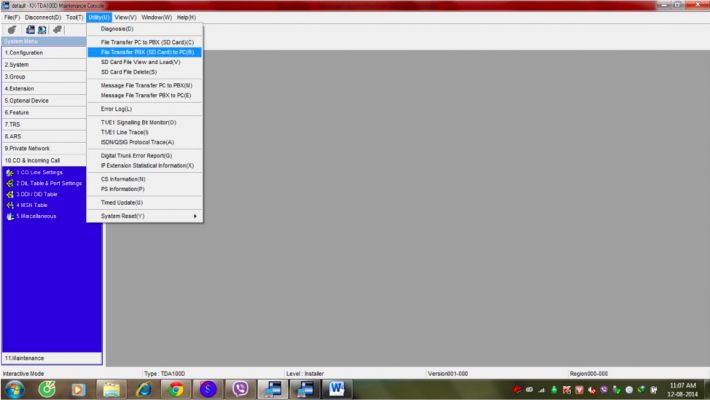Click the network signal tray icon
The height and width of the screenshot is (400, 710).
pyautogui.click(x=542, y=390)
